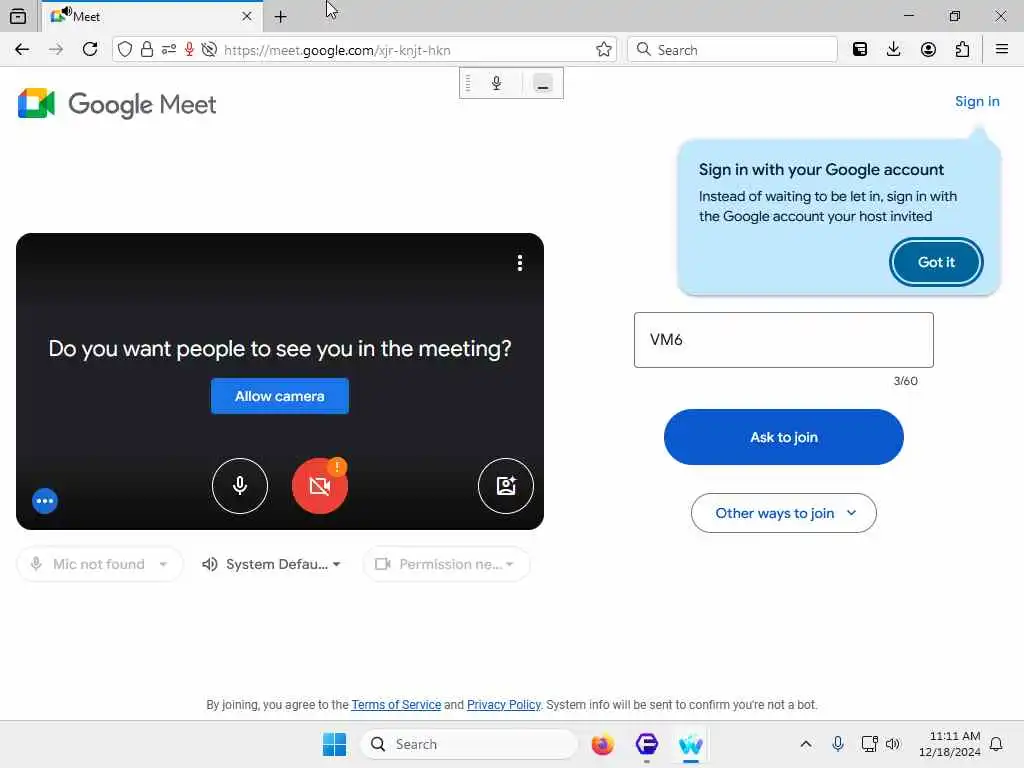Go back in browser
The image size is (1024, 768).
[22, 50]
